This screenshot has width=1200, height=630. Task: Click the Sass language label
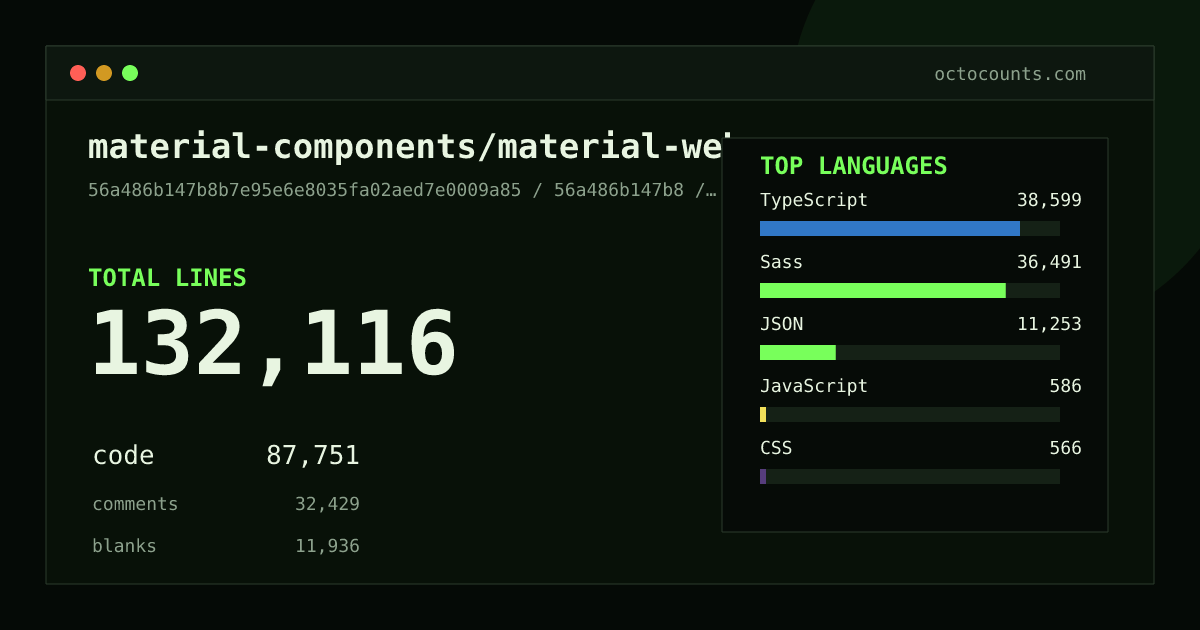click(x=781, y=262)
